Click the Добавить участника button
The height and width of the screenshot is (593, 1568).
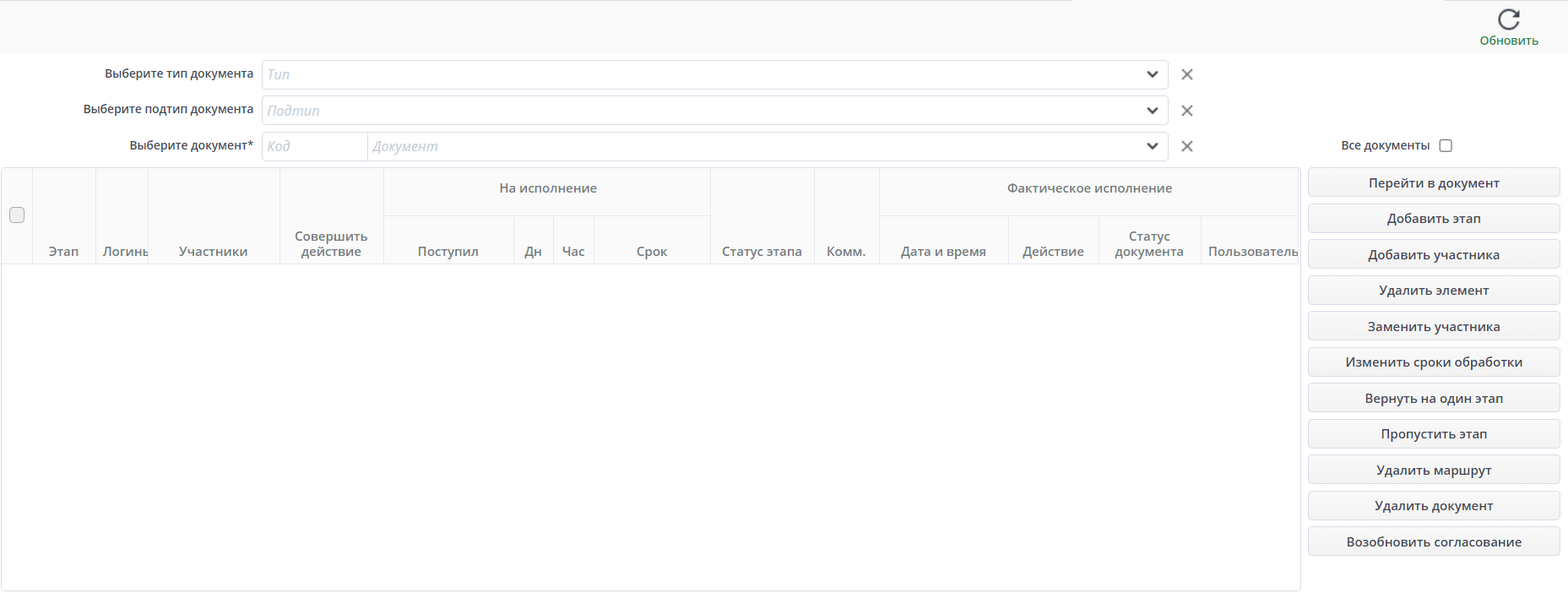[x=1434, y=254]
